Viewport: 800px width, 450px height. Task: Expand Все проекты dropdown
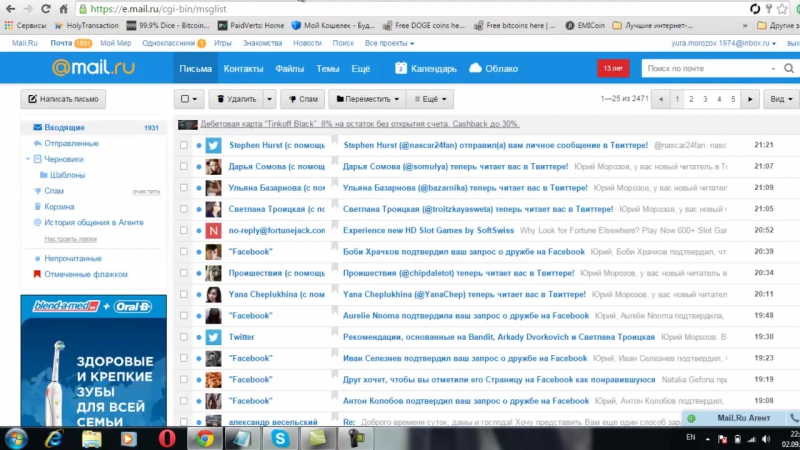(389, 43)
